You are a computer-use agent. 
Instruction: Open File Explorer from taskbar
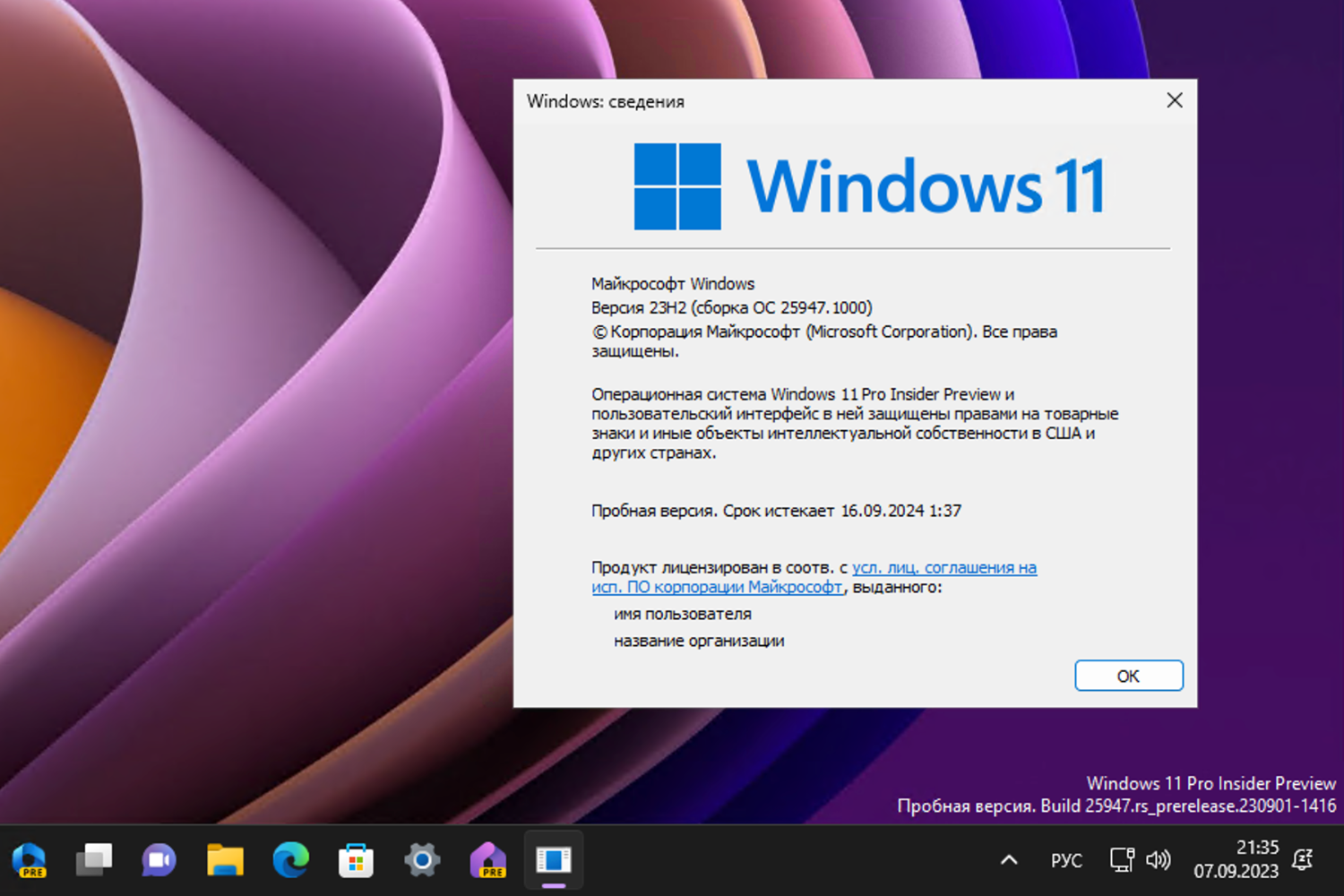(x=225, y=860)
